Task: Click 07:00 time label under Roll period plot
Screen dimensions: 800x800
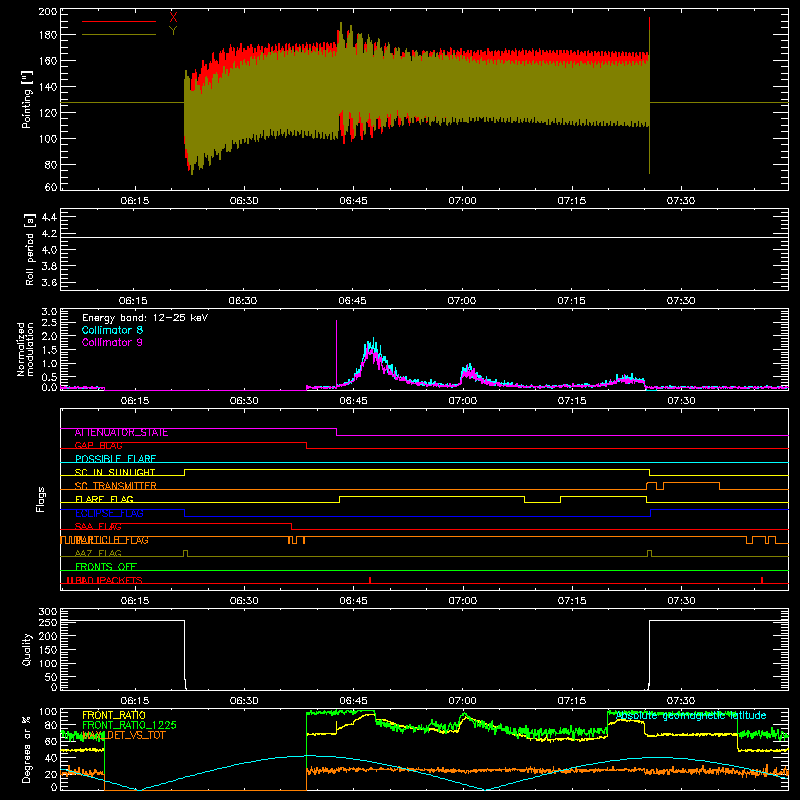Action: pyautogui.click(x=462, y=301)
